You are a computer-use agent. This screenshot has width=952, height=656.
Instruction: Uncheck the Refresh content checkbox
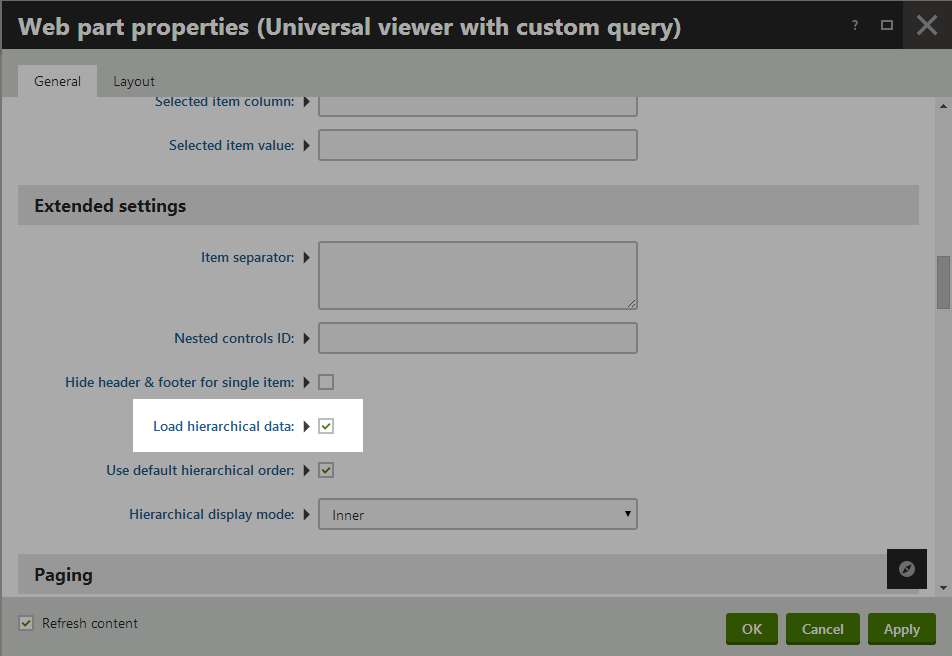tap(26, 623)
